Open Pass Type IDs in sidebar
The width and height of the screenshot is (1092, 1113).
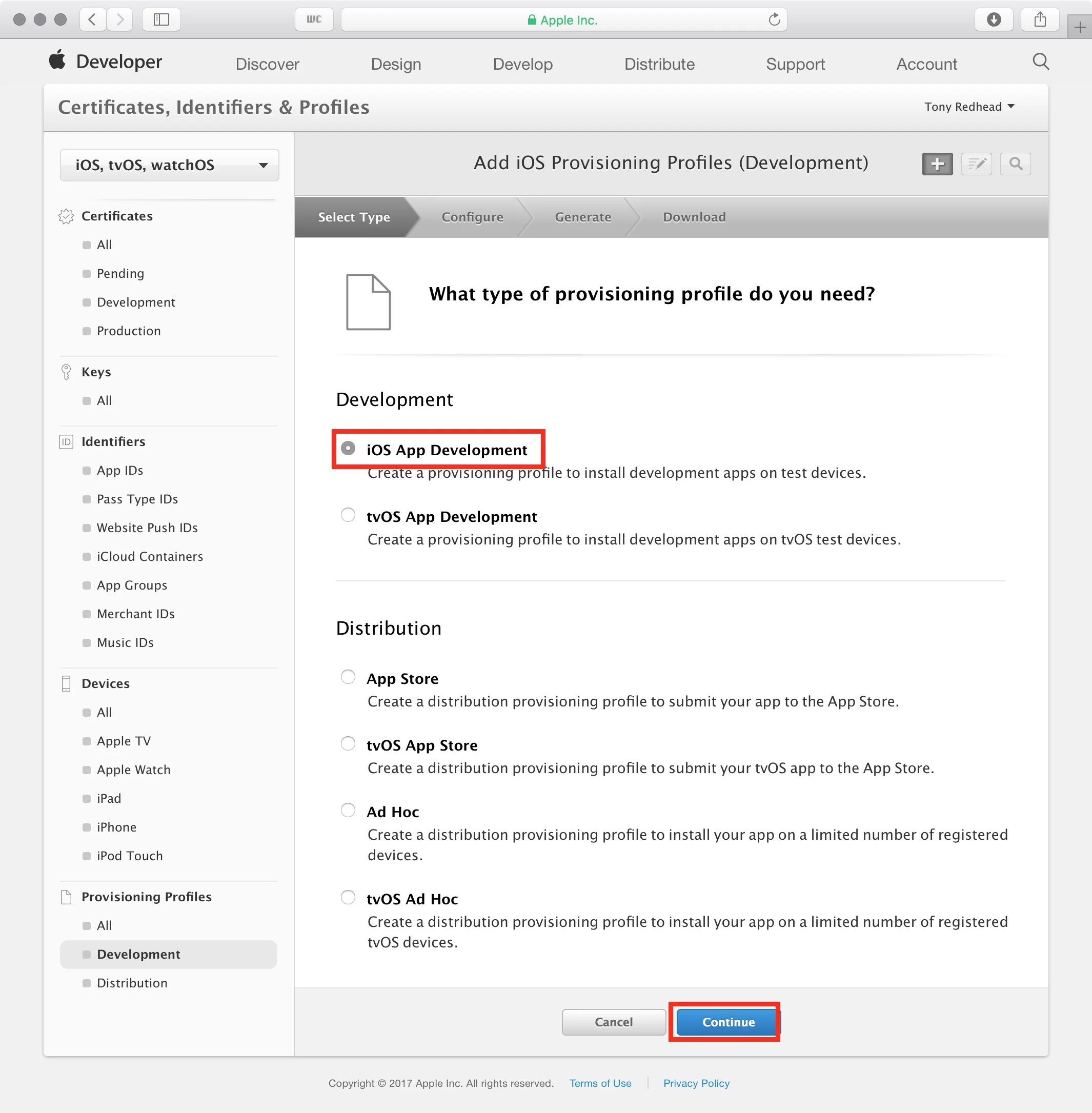137,499
